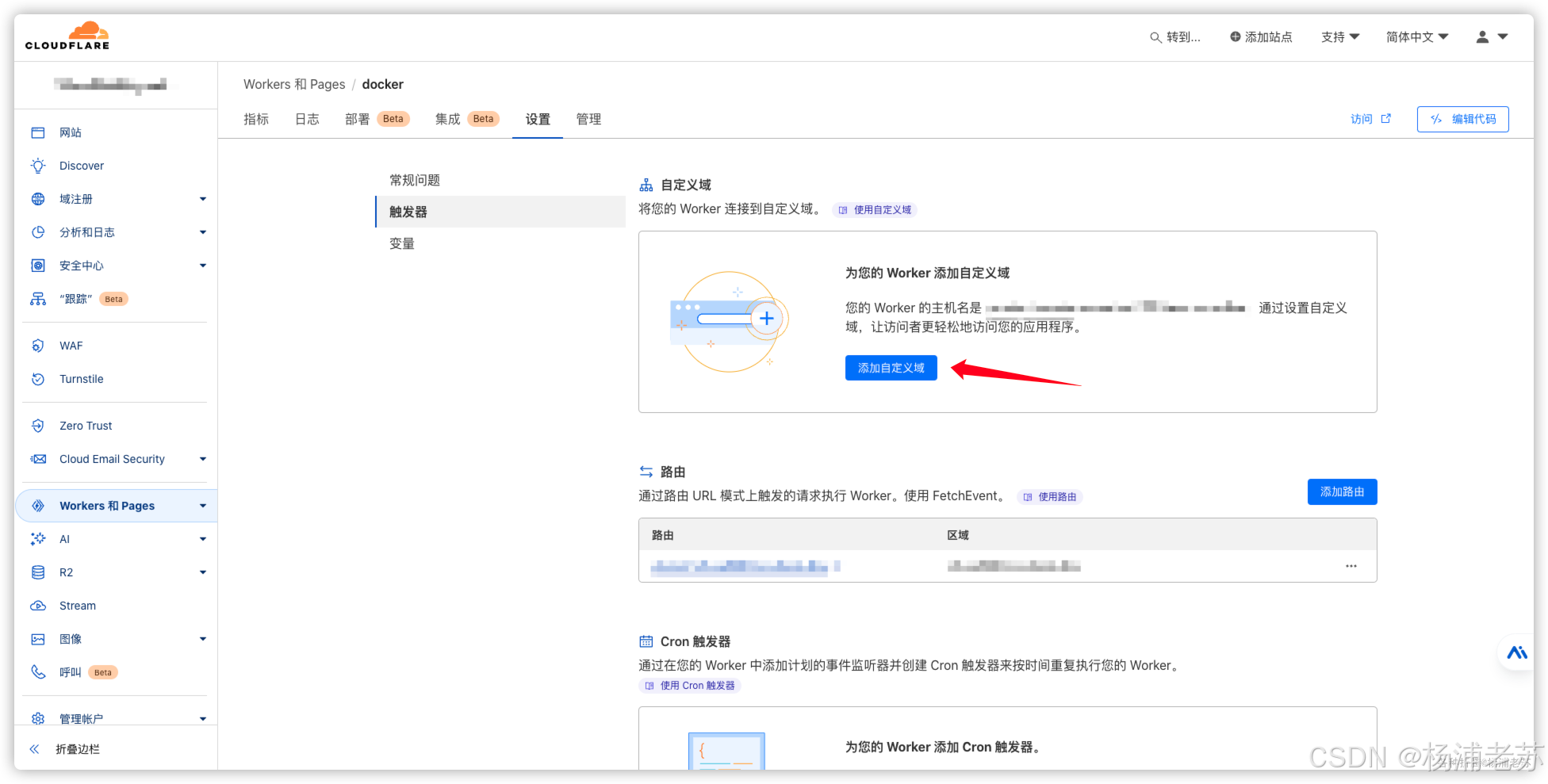Expand the R2 submenu arrow
The width and height of the screenshot is (1548, 784).
click(x=203, y=572)
